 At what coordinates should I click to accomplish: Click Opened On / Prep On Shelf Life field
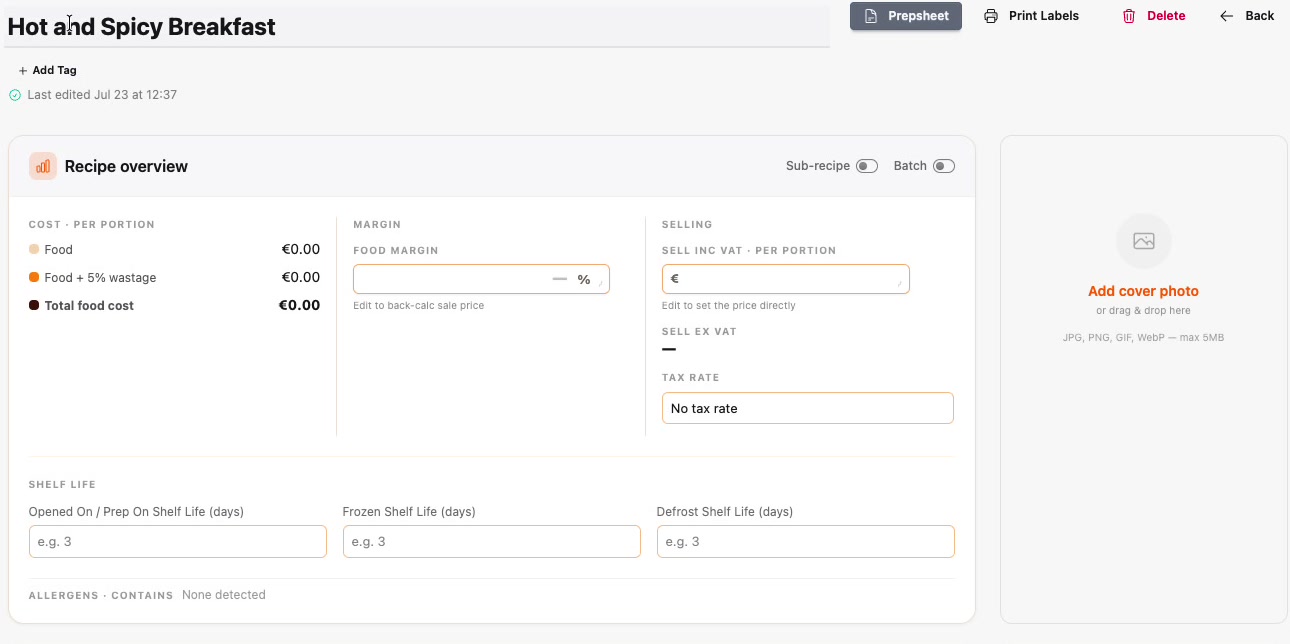coord(178,541)
